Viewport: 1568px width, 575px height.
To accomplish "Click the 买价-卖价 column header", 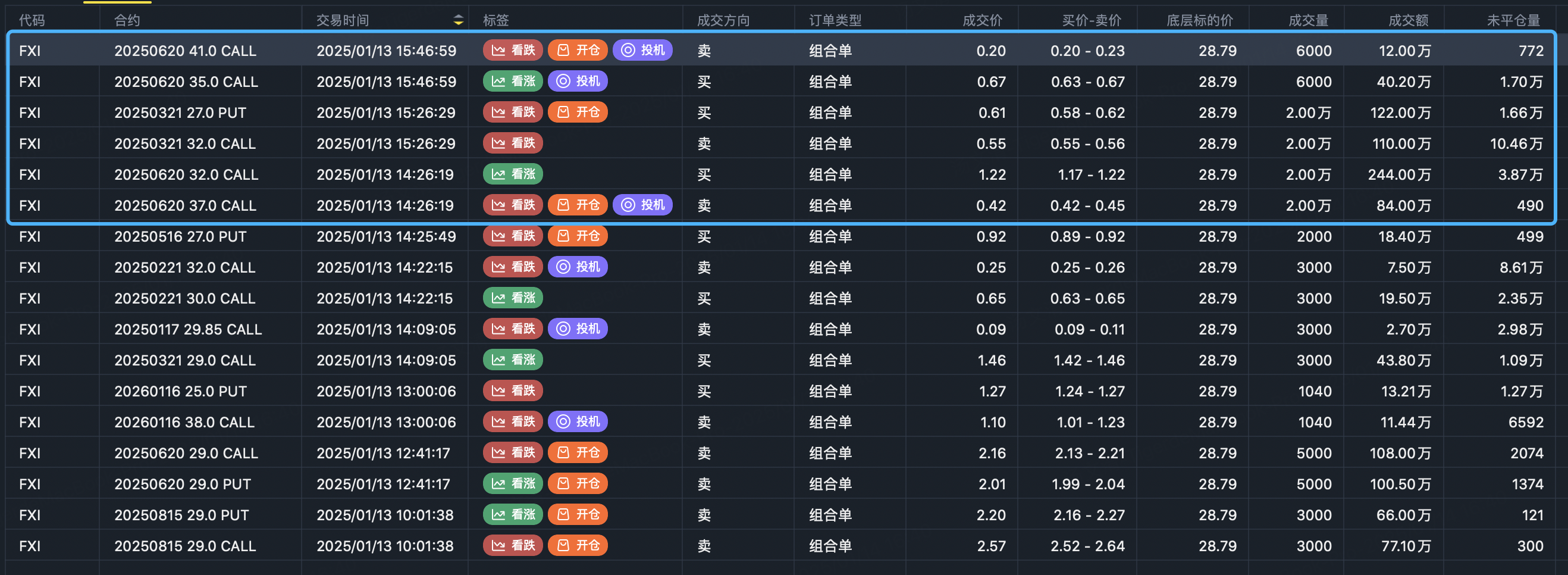I will click(1092, 20).
